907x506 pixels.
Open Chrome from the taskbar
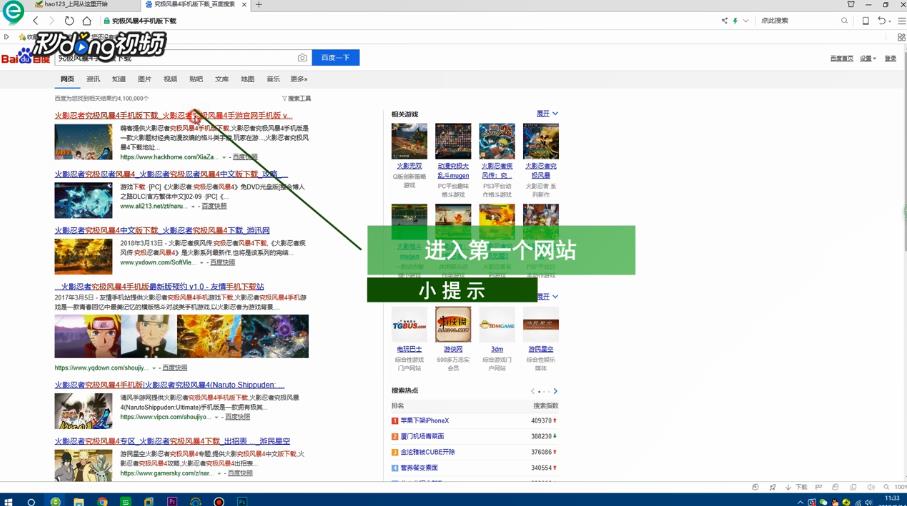(102, 501)
